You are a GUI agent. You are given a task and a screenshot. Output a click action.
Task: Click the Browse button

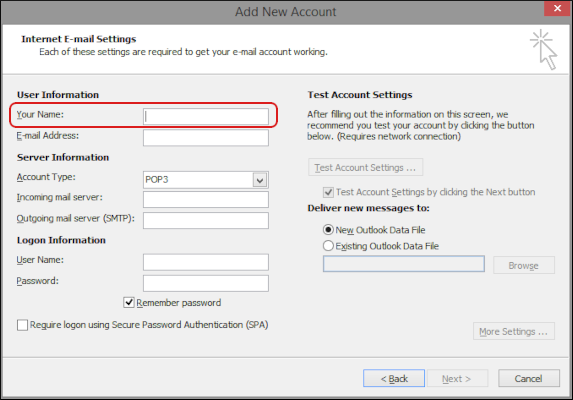pyautogui.click(x=524, y=265)
